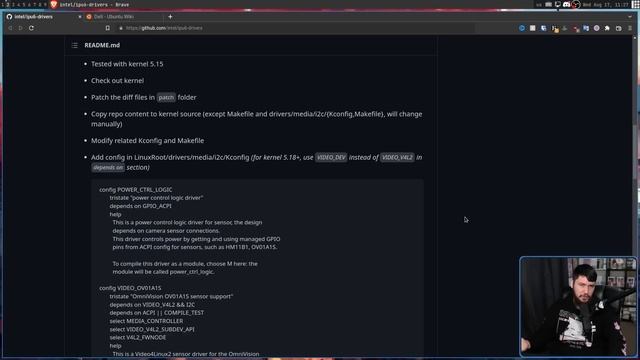Click the Brave logo in the title bar
This screenshot has width=640, height=360.
pyautogui.click(x=53, y=4)
